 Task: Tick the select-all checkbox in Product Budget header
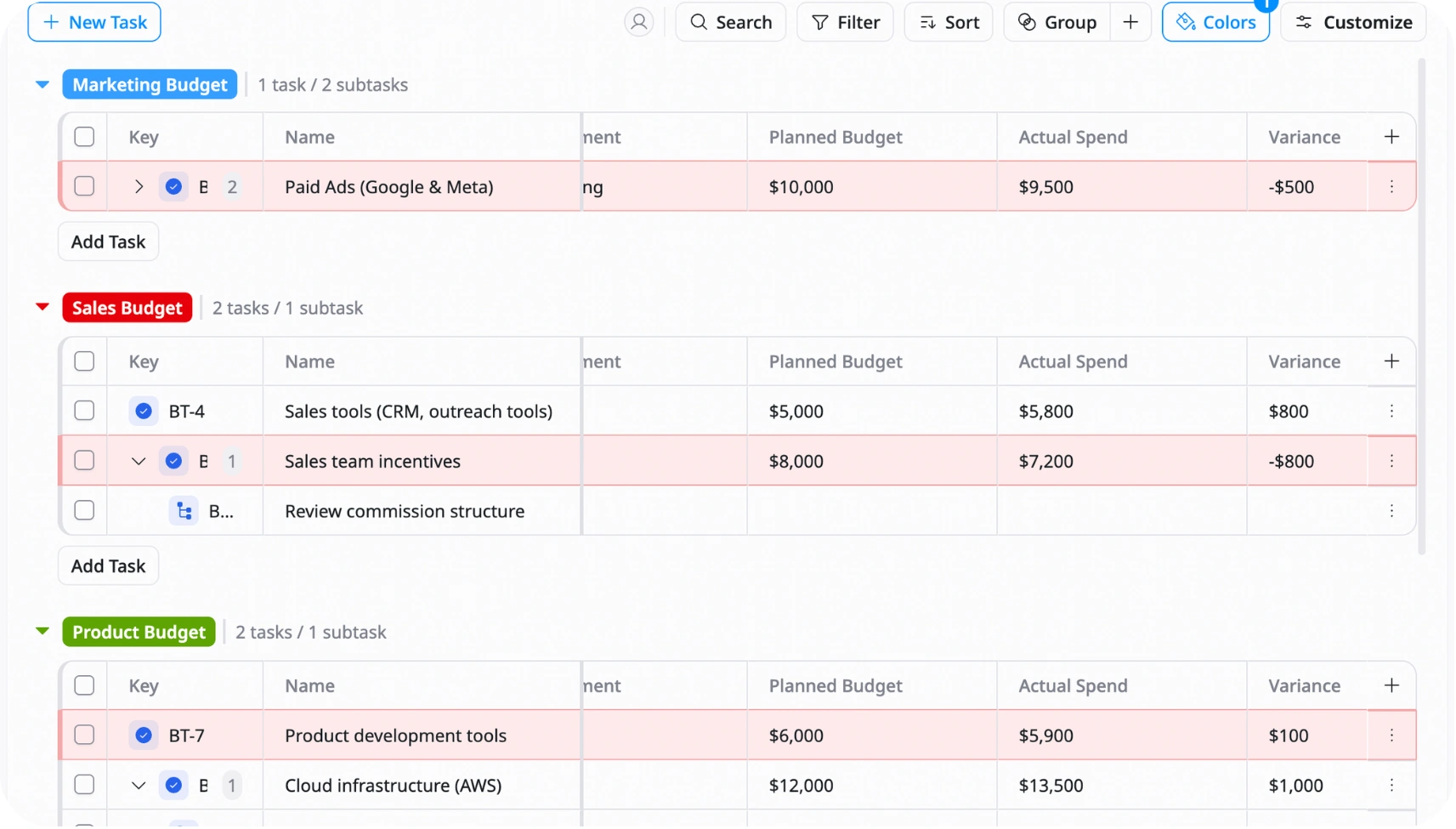(x=84, y=685)
